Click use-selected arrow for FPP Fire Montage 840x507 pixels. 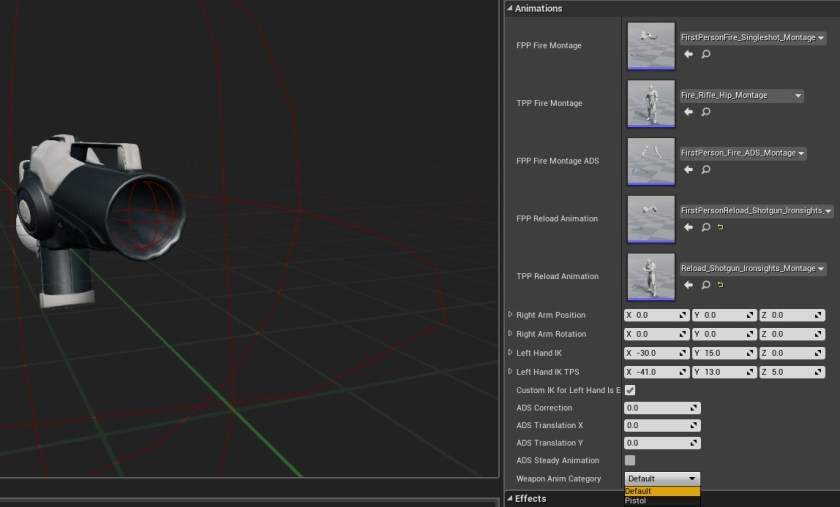click(x=688, y=55)
